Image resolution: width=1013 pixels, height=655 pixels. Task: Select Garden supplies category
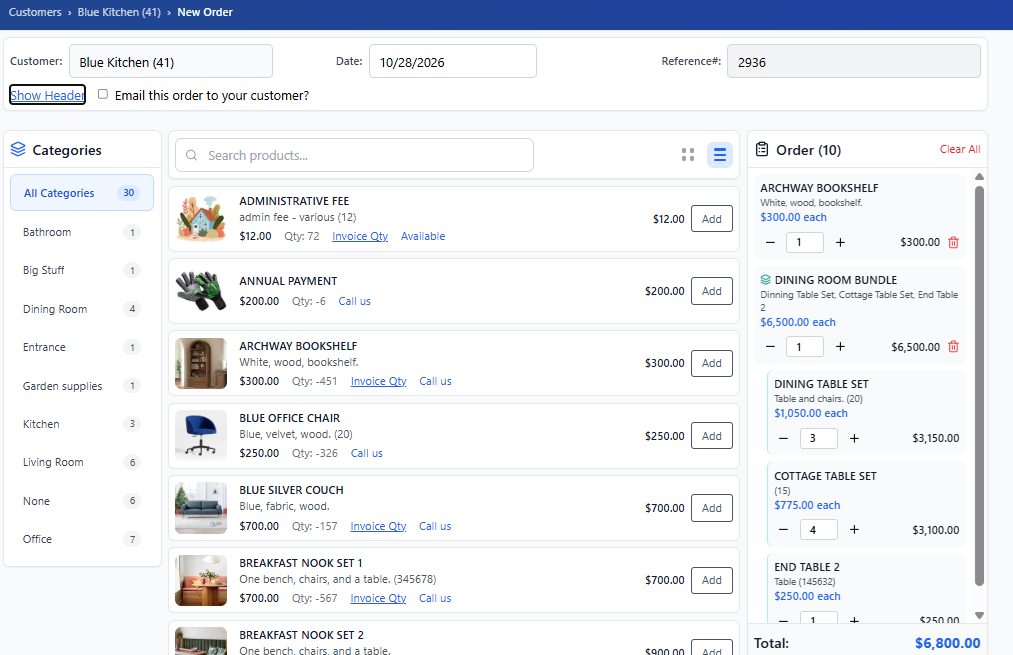click(x=82, y=386)
